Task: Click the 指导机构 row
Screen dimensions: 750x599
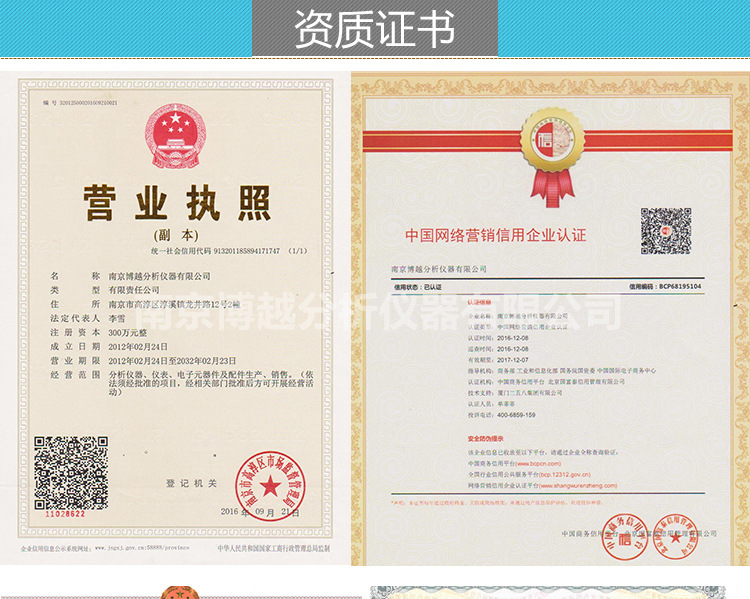Action: coord(562,371)
